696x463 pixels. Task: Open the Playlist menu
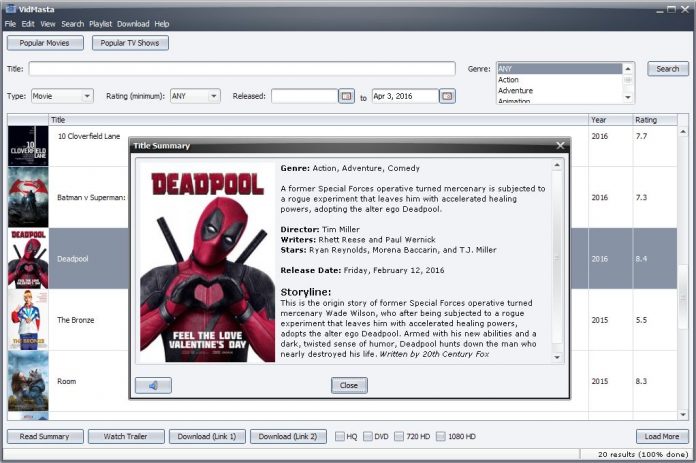coord(100,24)
